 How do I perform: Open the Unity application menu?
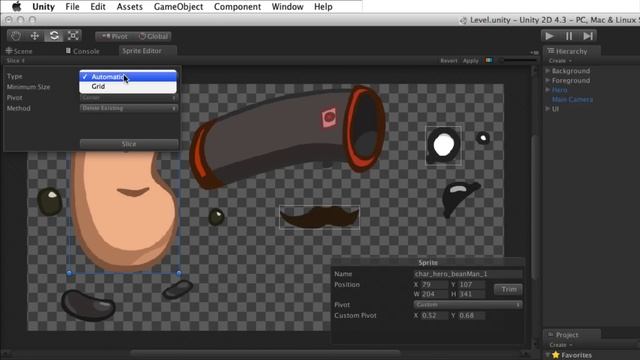click(43, 7)
